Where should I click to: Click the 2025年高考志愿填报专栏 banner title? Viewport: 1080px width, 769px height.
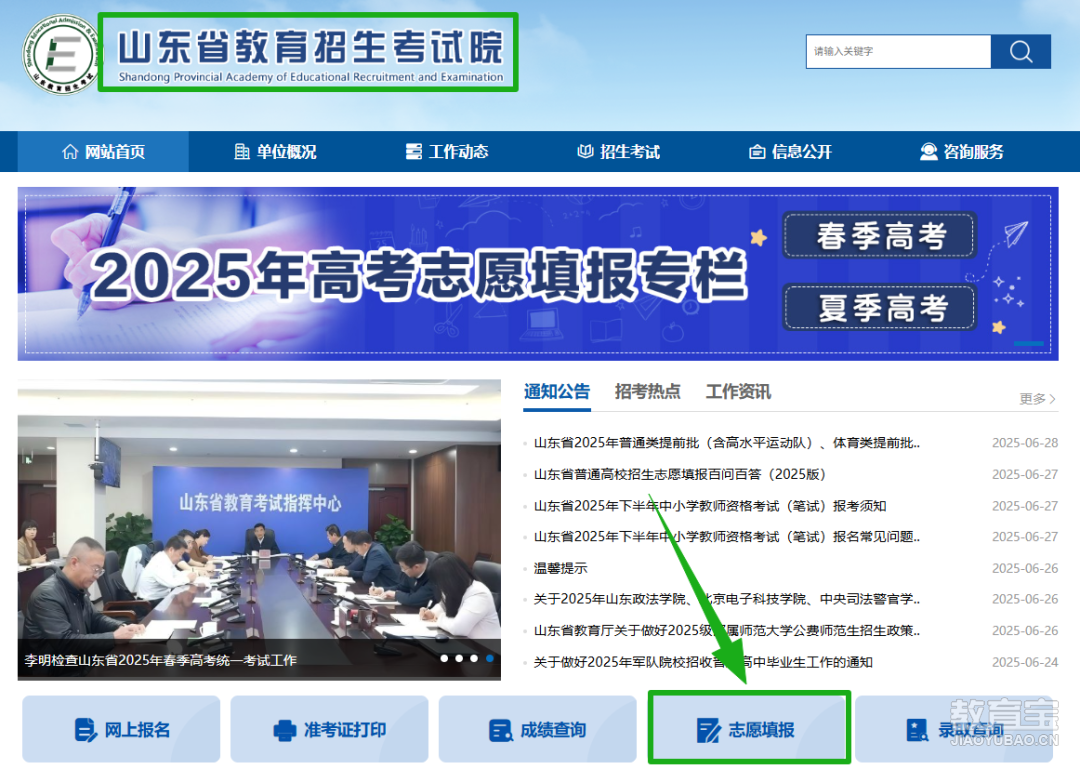tap(419, 276)
